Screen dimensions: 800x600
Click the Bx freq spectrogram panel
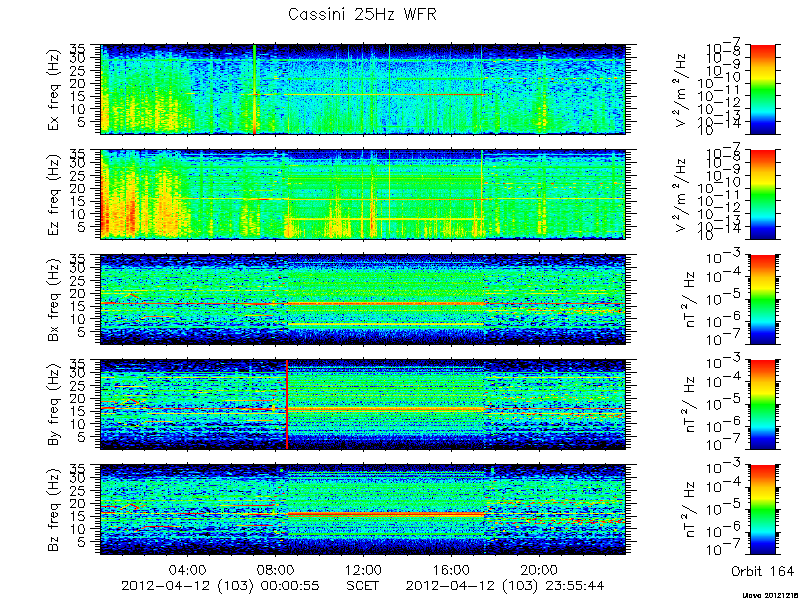coord(363,299)
